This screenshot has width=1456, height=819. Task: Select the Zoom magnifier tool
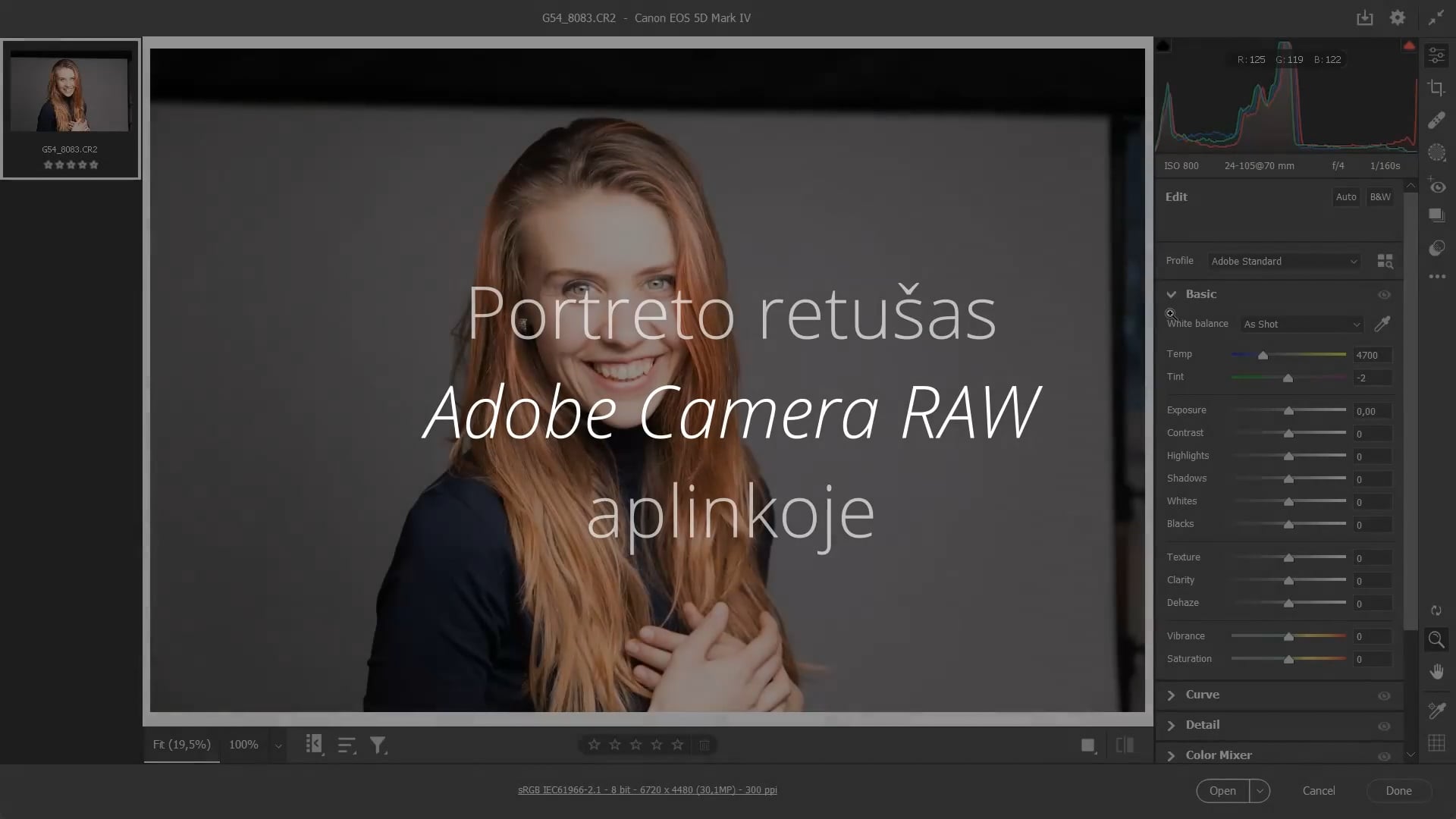click(x=1436, y=639)
